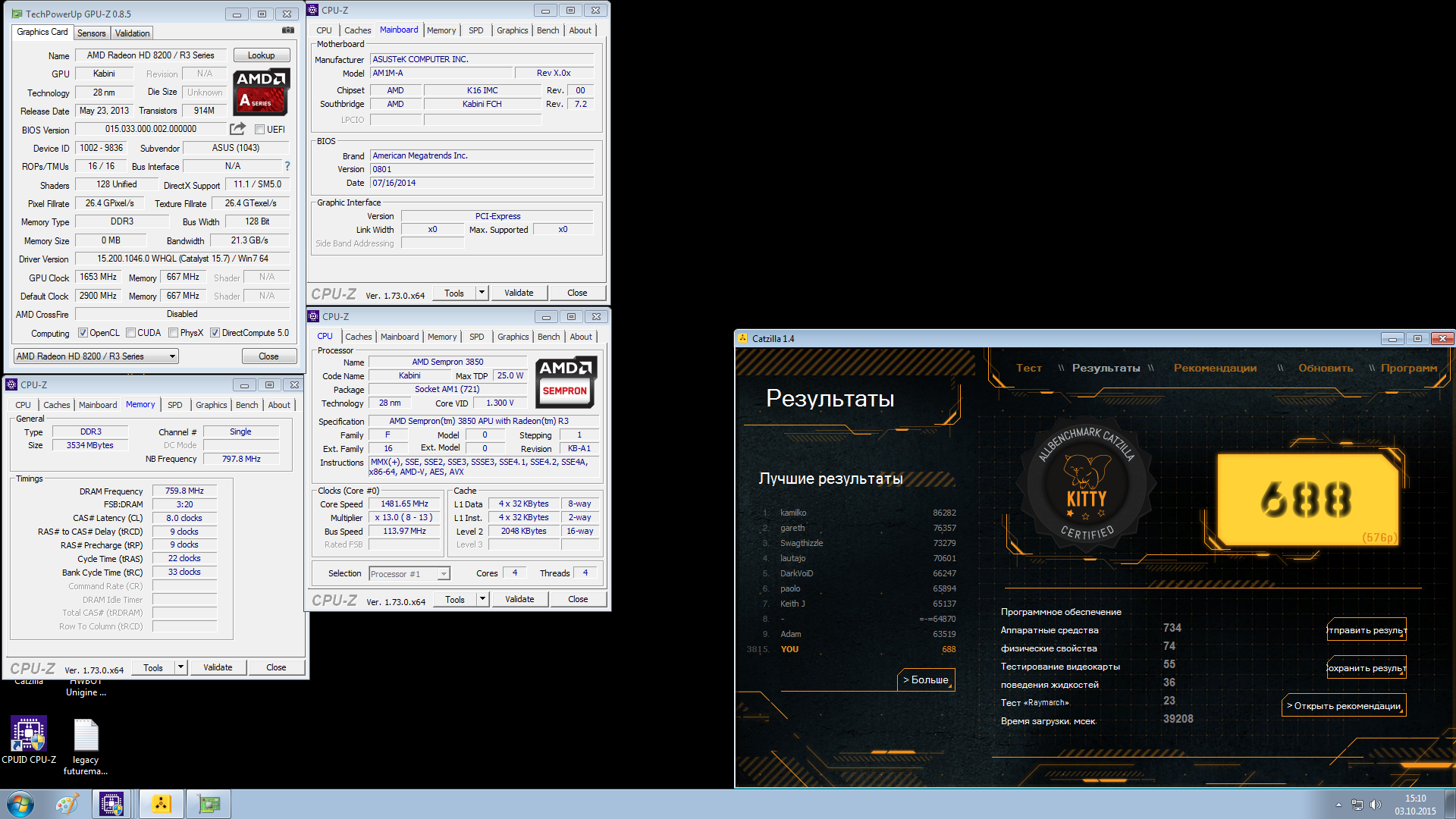1456x819 pixels.
Task: Click the Lookup button in GPU-Z
Action: point(261,55)
